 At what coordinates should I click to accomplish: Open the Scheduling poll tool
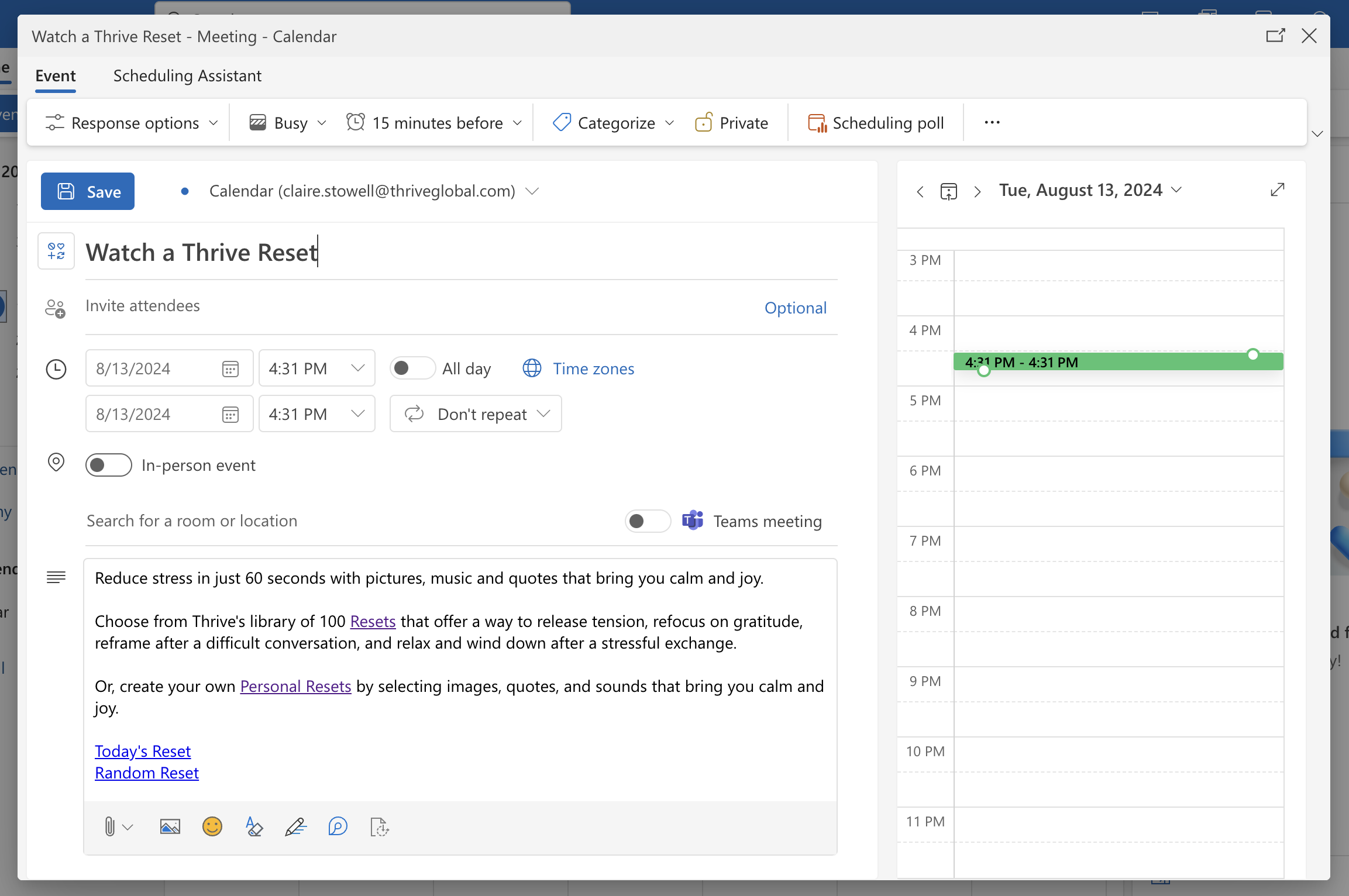[x=876, y=123]
